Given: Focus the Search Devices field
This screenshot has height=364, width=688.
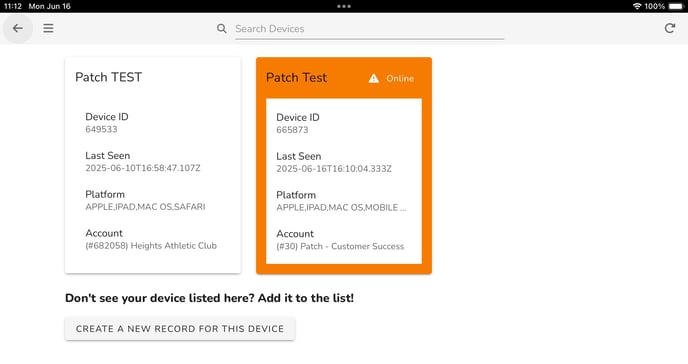Looking at the screenshot, I should pos(369,29).
